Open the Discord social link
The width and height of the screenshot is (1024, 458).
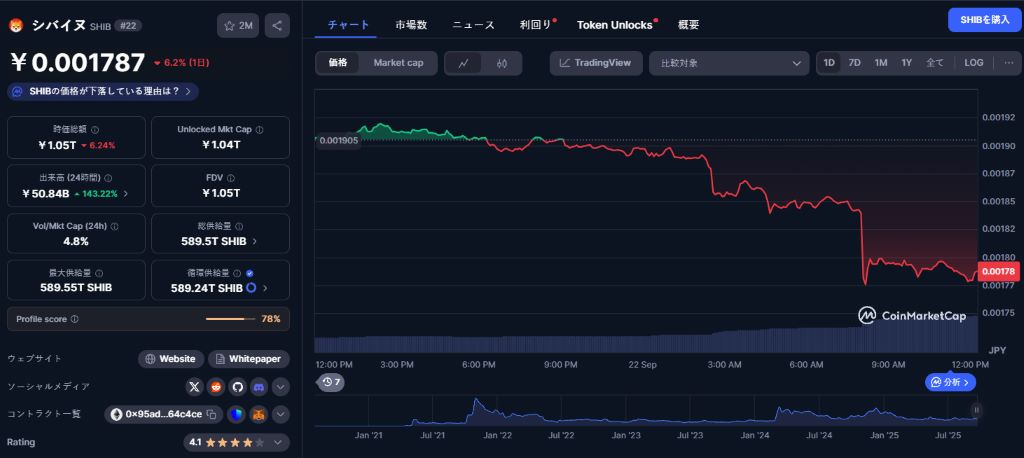coord(259,387)
